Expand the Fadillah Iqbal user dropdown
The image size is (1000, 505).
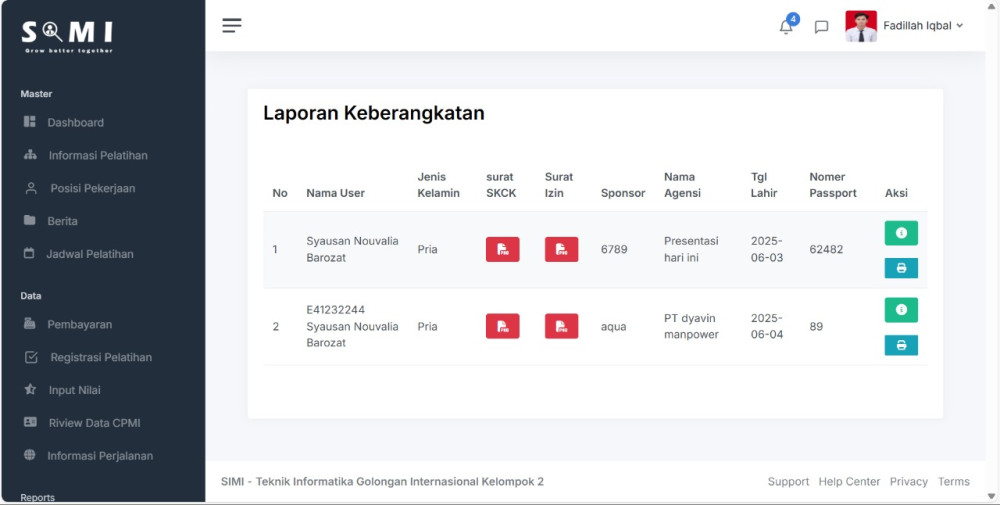pos(922,26)
